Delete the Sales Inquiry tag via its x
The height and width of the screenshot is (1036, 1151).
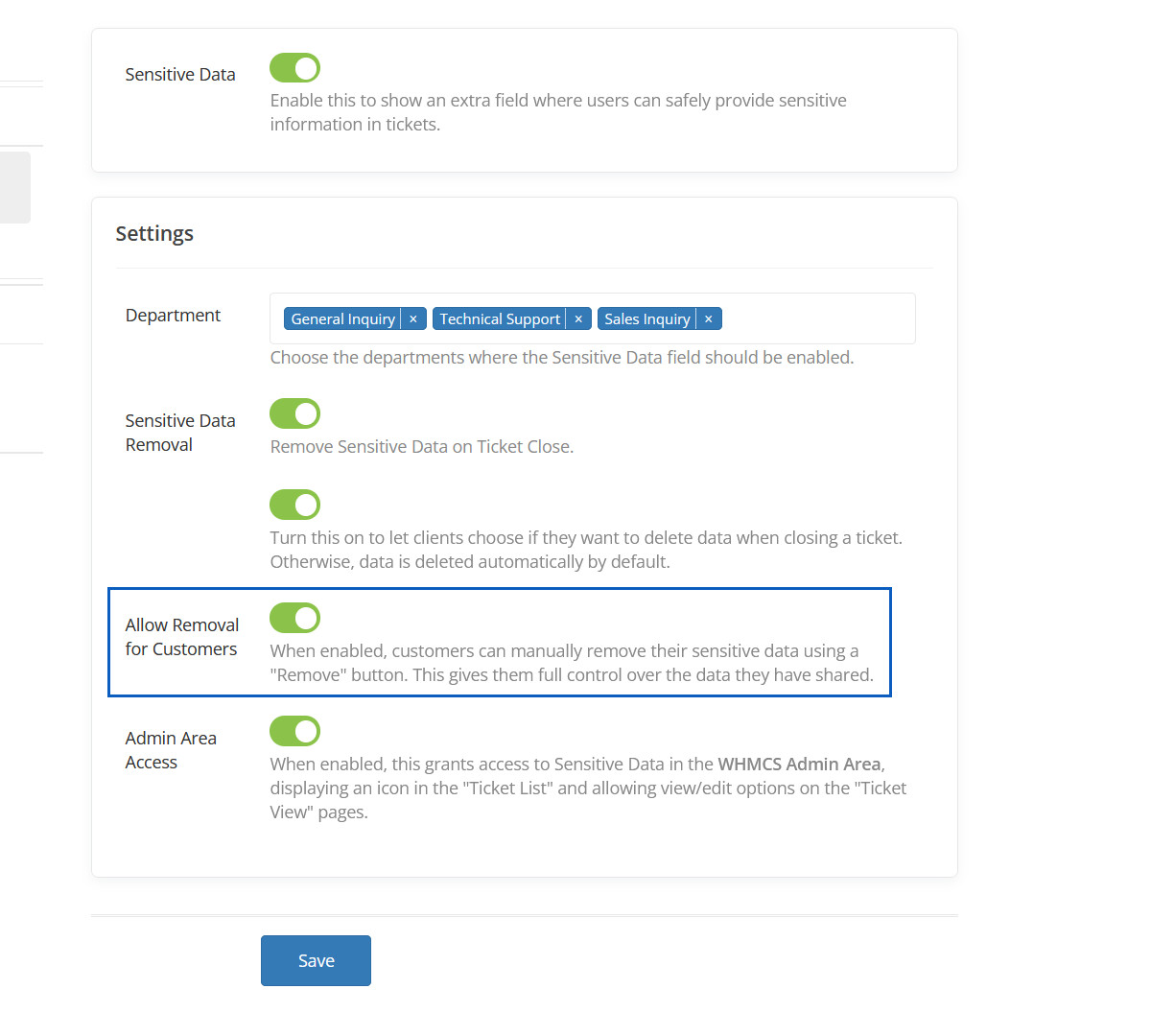[x=709, y=319]
